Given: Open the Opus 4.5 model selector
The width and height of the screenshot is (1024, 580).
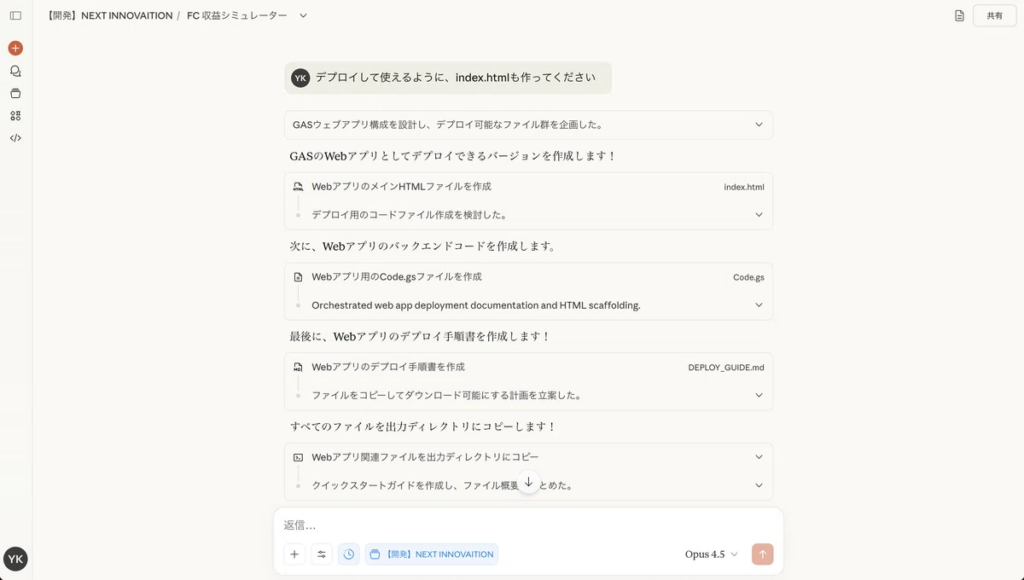Looking at the screenshot, I should [711, 554].
